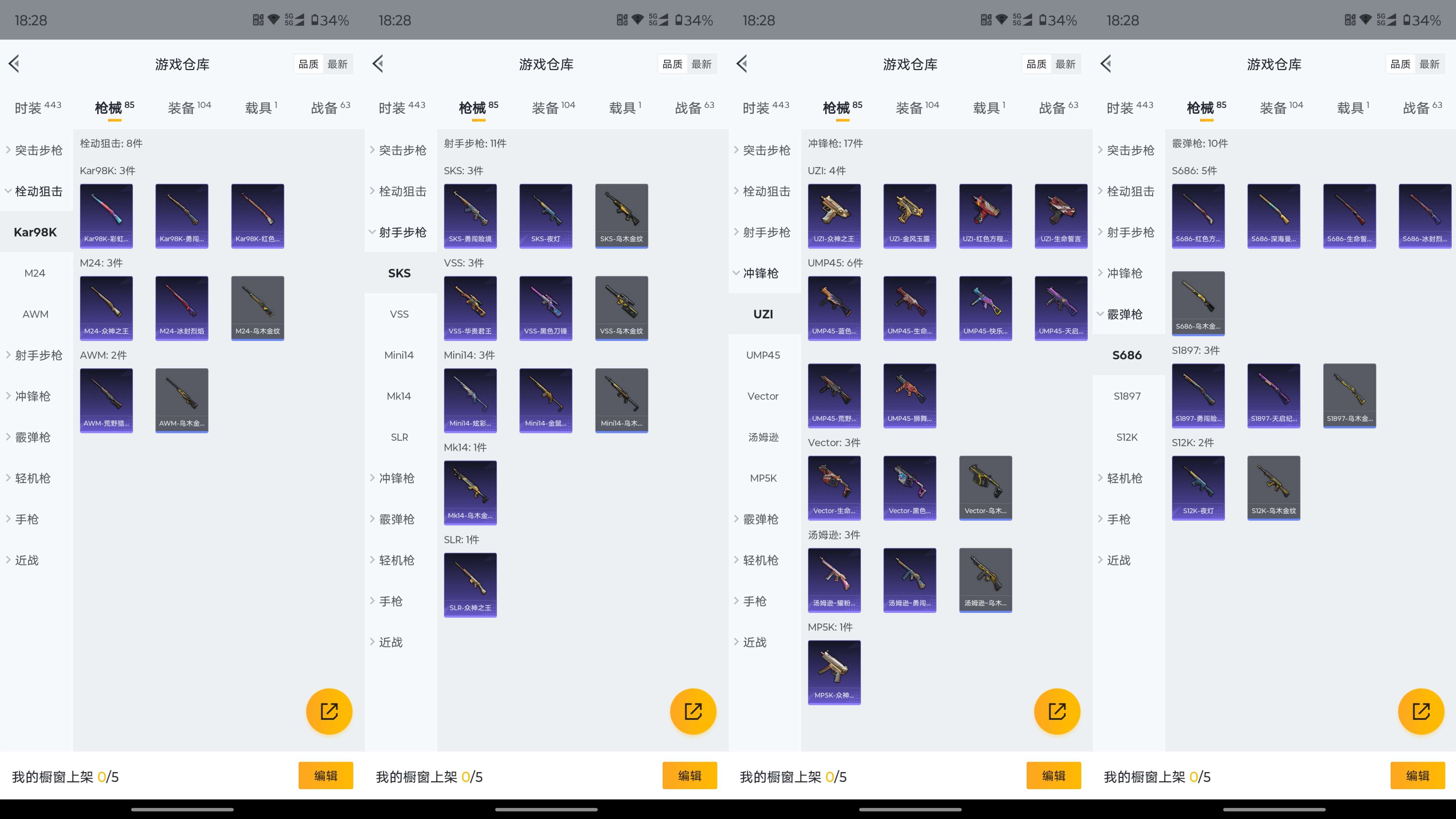Open the S686-深海曼 skin item
This screenshot has width=1456, height=819.
point(1274,216)
